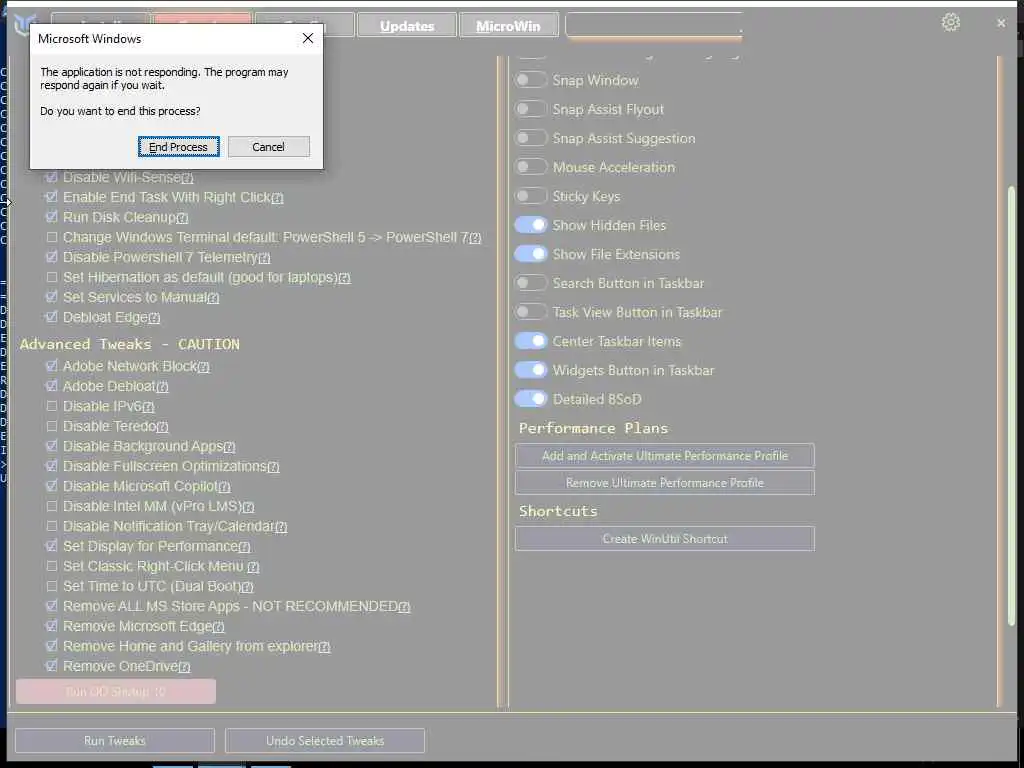This screenshot has width=1024, height=768.
Task: Enable the Snap Assist Flyout toggle
Action: (530, 109)
